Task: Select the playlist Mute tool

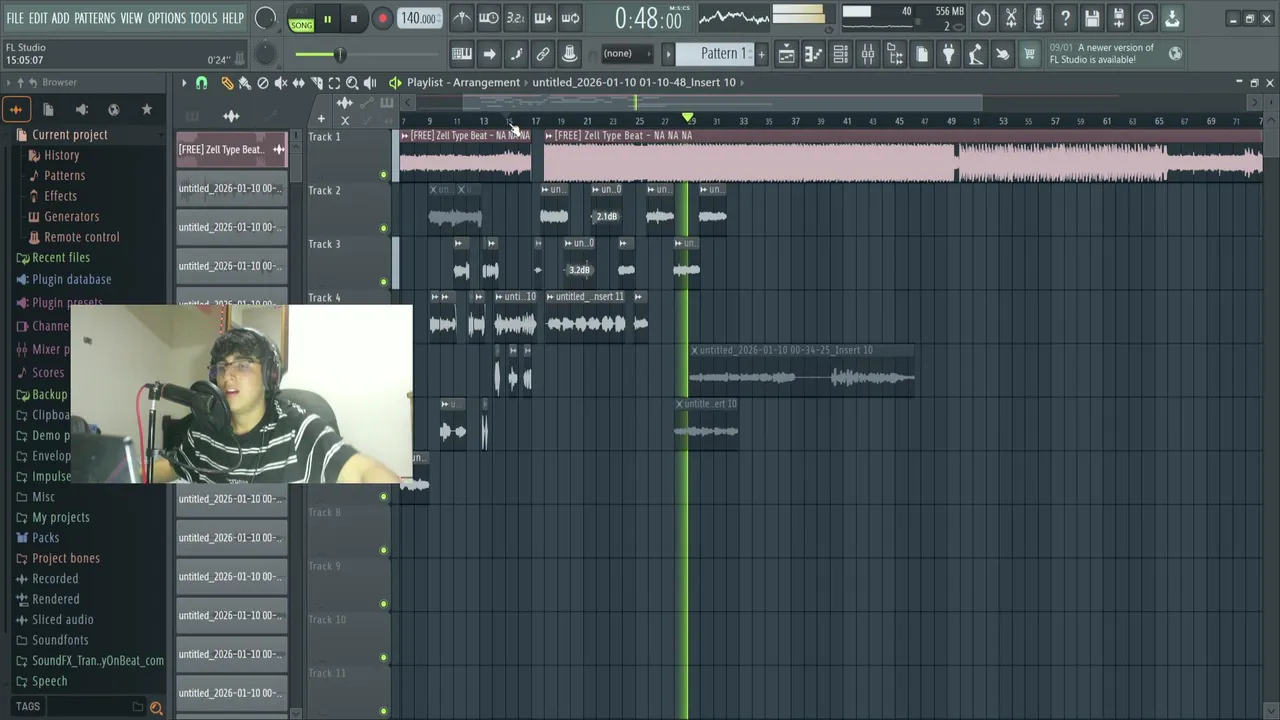Action: click(x=281, y=83)
